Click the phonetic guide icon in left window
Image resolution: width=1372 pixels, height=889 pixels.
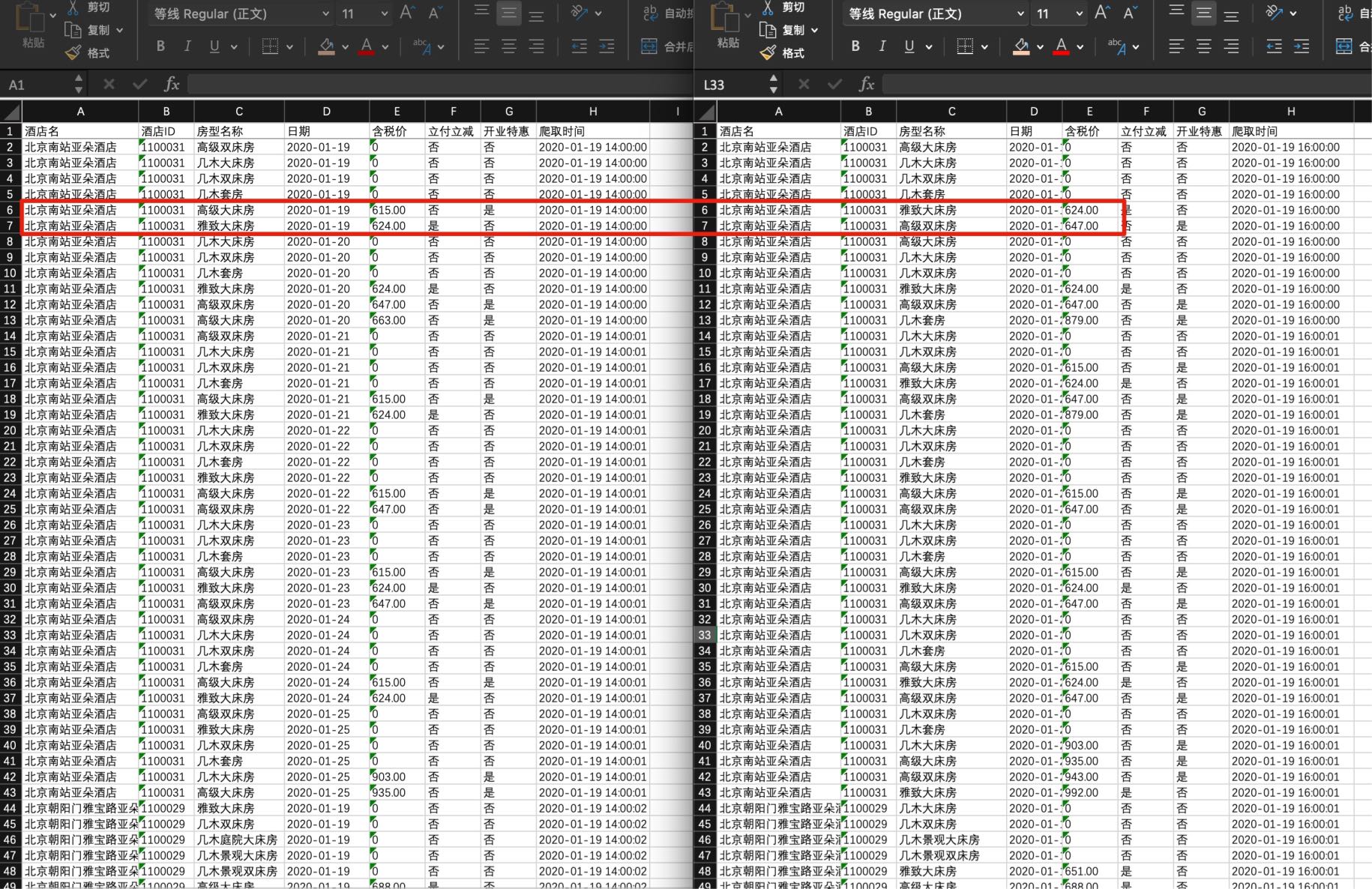(x=422, y=46)
